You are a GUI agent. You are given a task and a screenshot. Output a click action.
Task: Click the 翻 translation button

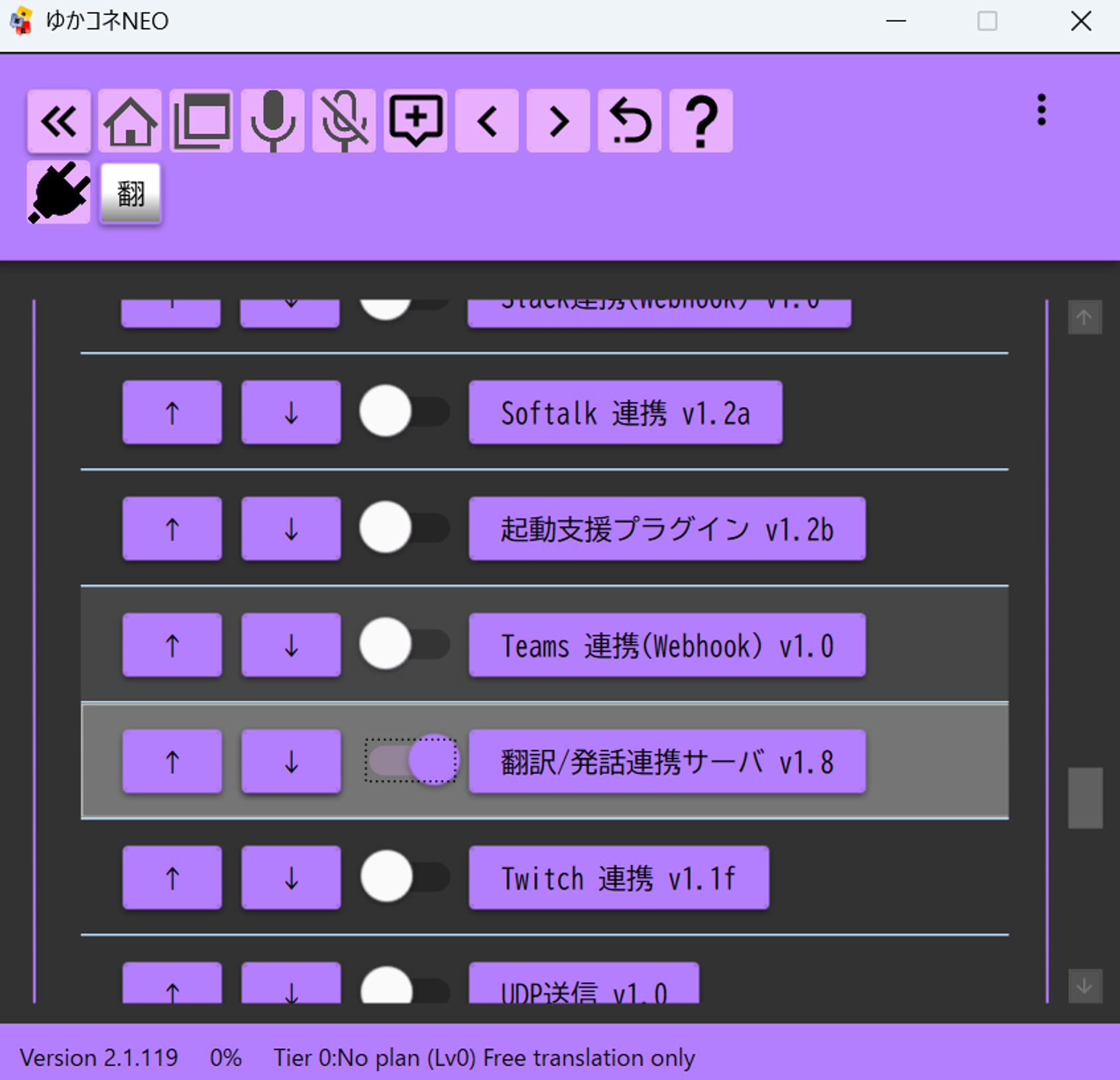point(131,194)
